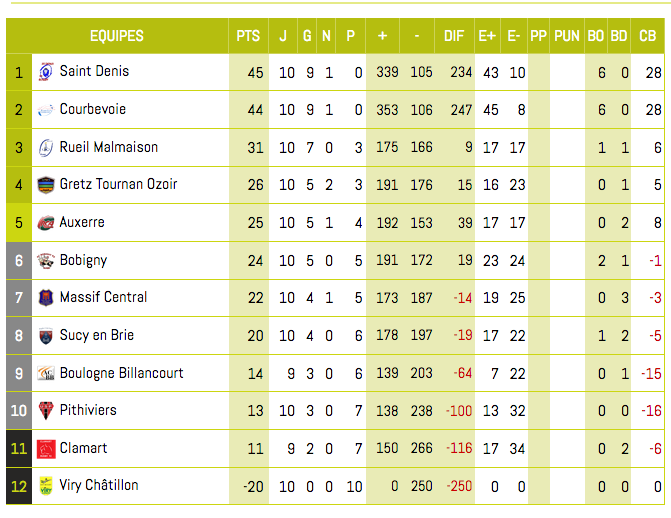Click the Courbevoie club logo
This screenshot has width=671, height=518.
[x=46, y=110]
